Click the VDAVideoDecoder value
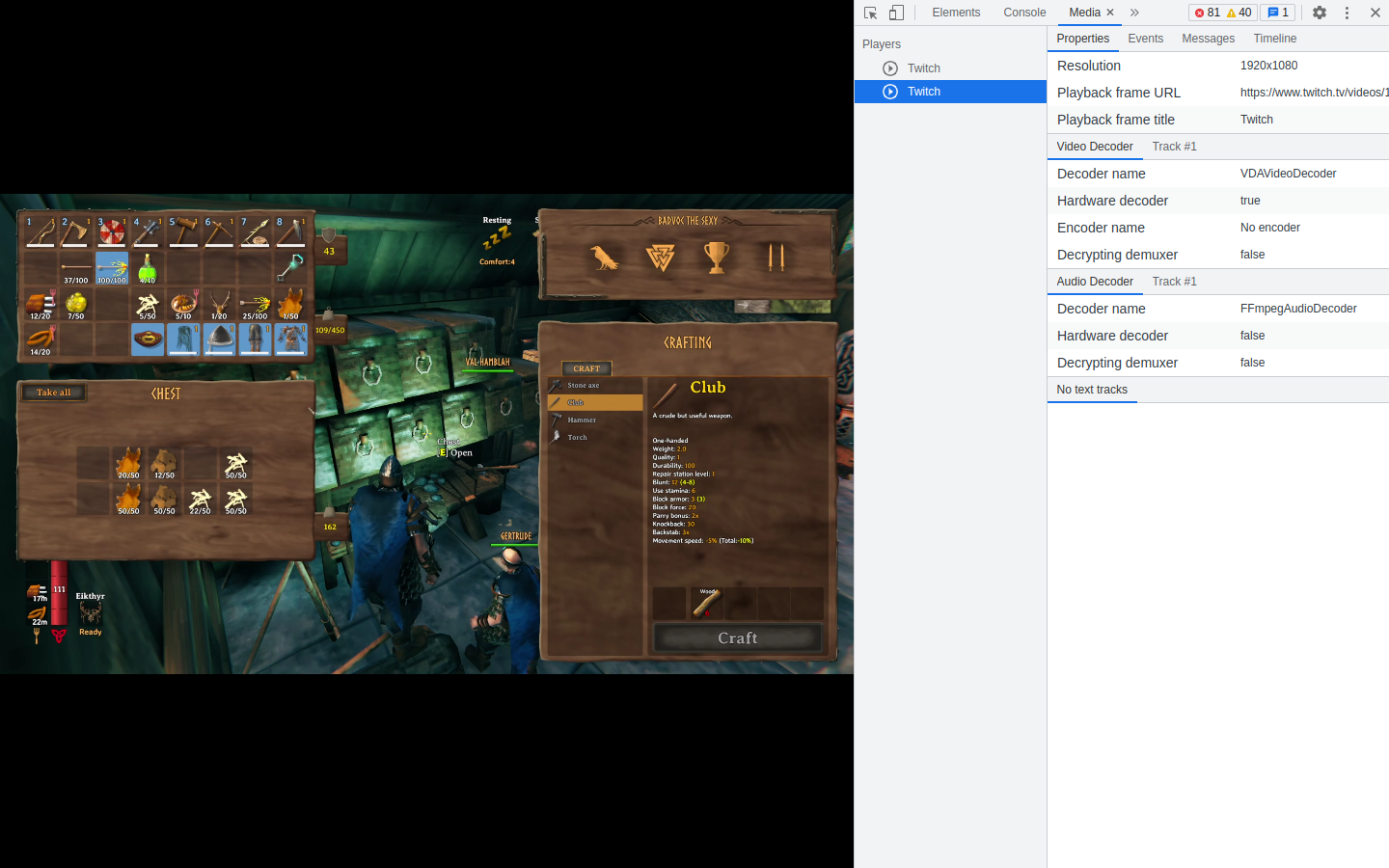Screen dimensions: 1389x868 pos(1288,174)
